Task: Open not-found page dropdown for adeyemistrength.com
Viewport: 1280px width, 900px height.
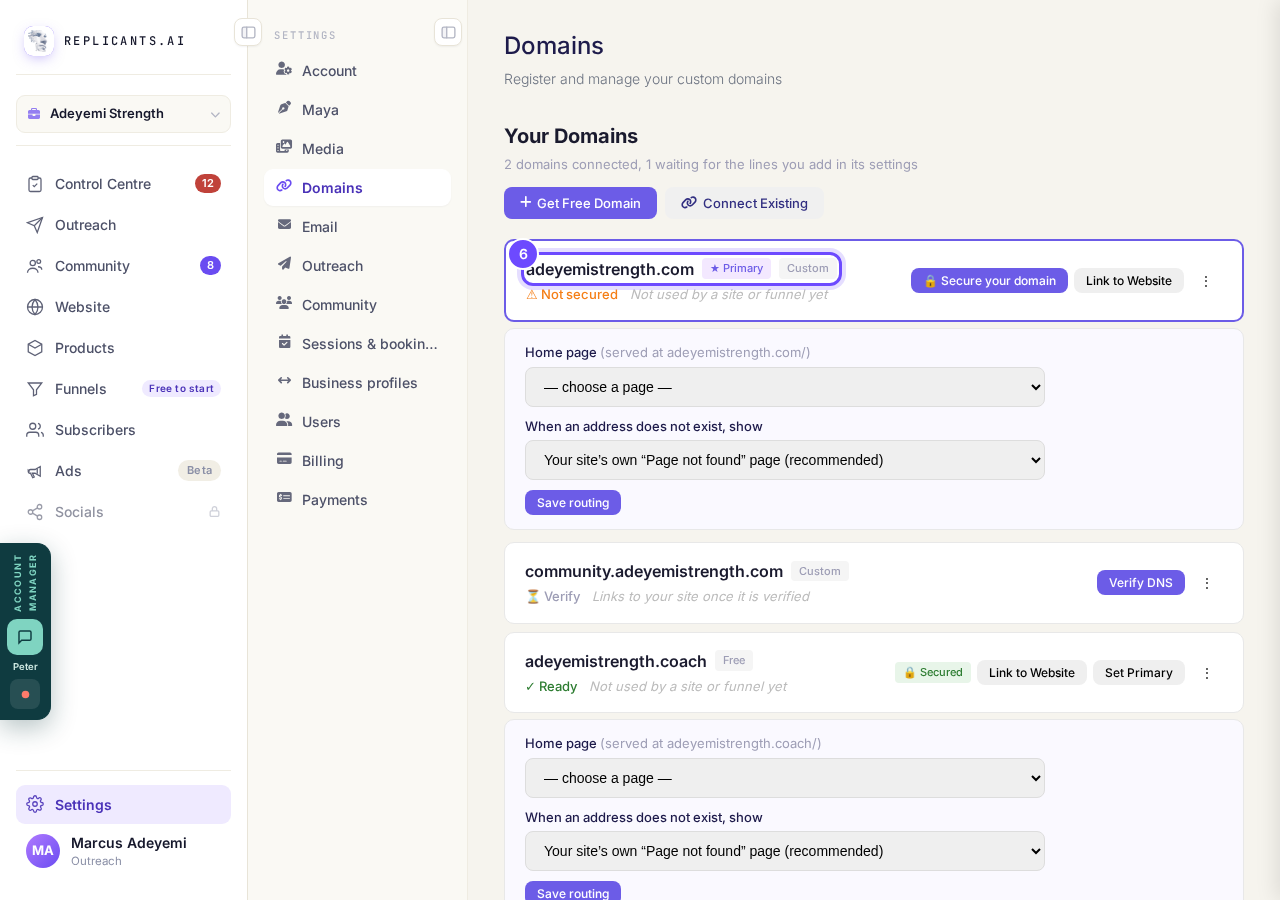Action: tap(785, 460)
